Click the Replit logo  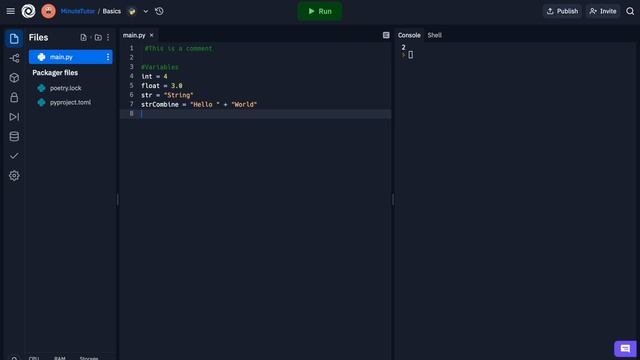(29, 11)
